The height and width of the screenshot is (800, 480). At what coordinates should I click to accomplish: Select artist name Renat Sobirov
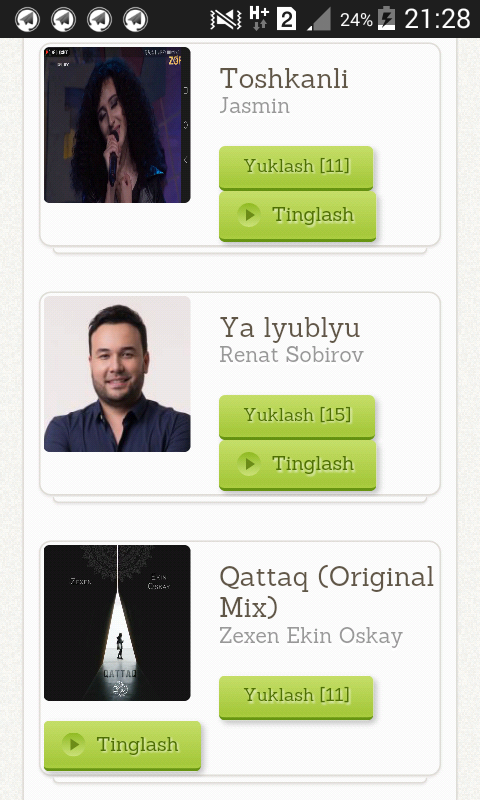coord(291,355)
